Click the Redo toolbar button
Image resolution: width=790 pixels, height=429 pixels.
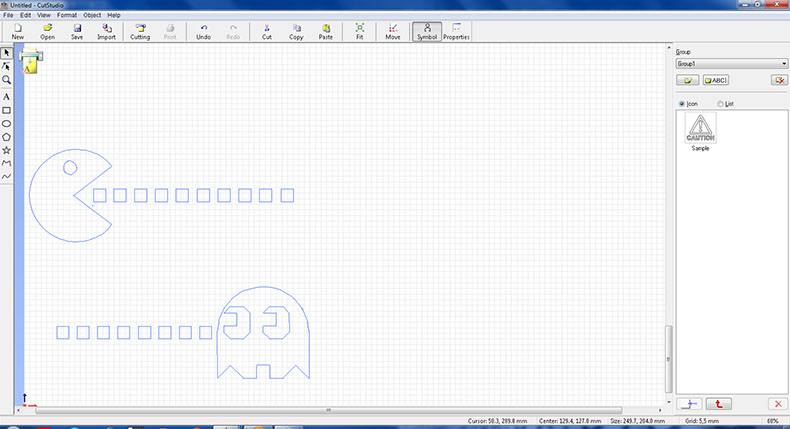tap(233, 31)
